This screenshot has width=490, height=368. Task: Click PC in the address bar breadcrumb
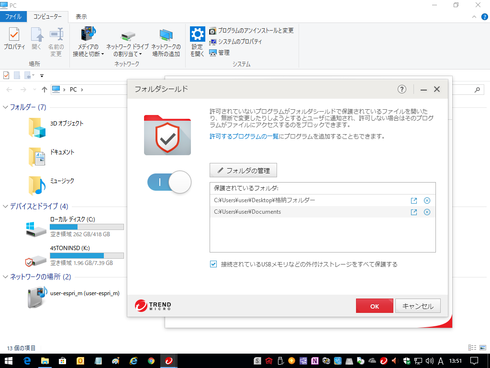click(73, 89)
